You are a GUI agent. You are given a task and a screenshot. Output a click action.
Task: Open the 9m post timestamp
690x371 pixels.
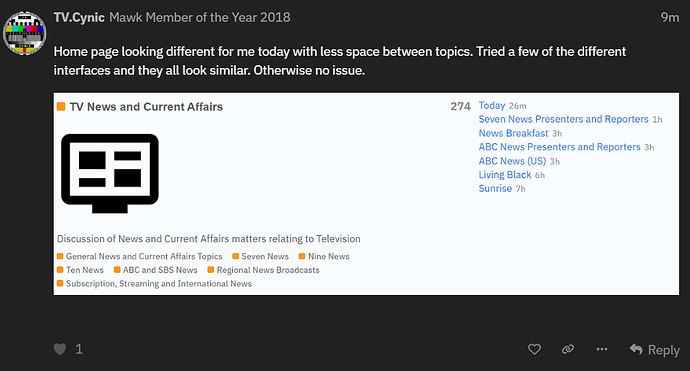coord(670,18)
